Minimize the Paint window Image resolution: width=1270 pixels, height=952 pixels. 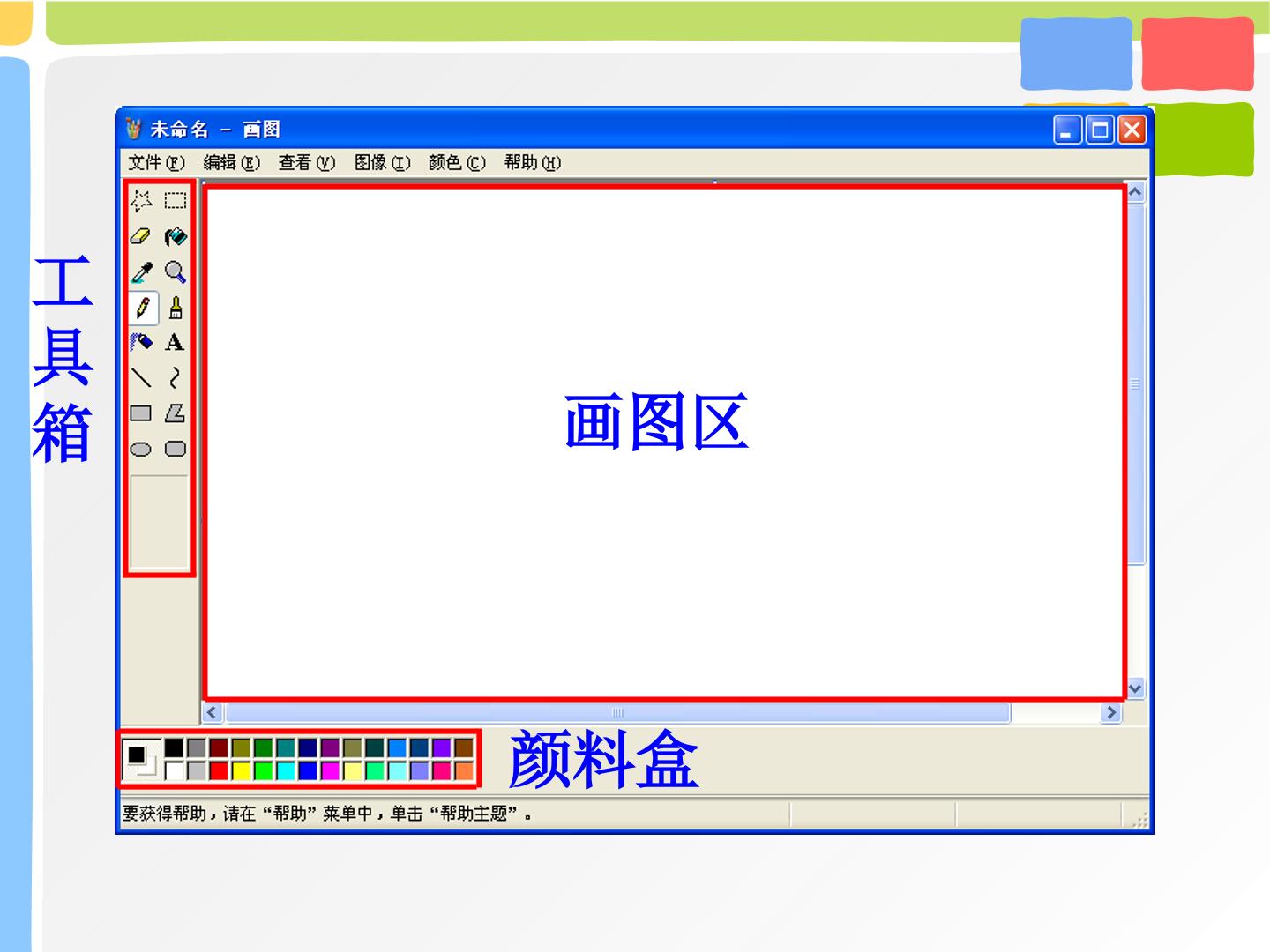coord(1067,130)
